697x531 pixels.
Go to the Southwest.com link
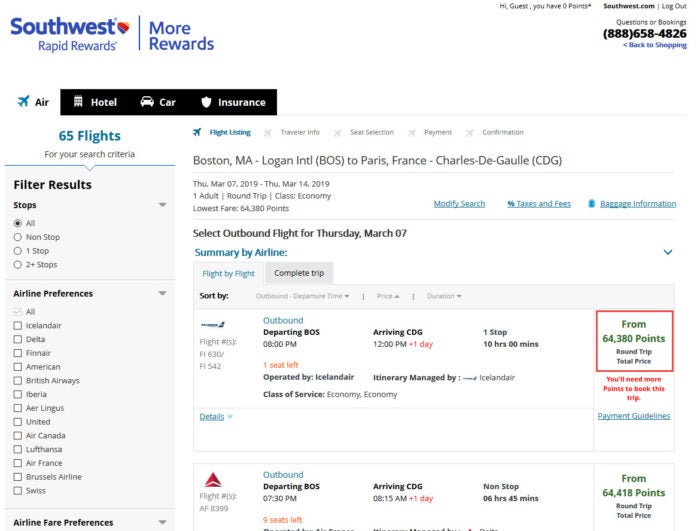click(629, 6)
